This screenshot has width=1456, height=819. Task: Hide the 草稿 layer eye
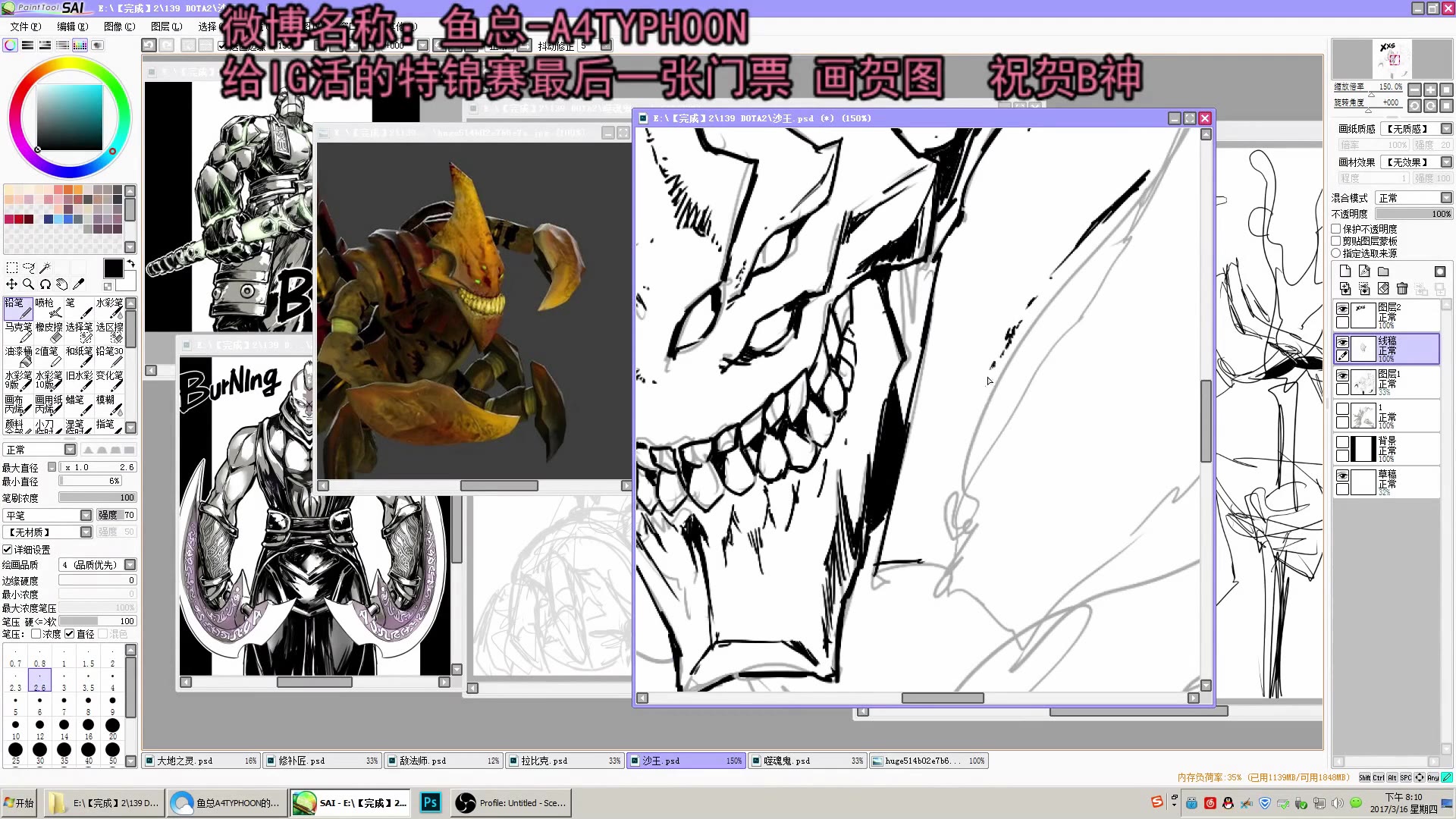click(1342, 476)
